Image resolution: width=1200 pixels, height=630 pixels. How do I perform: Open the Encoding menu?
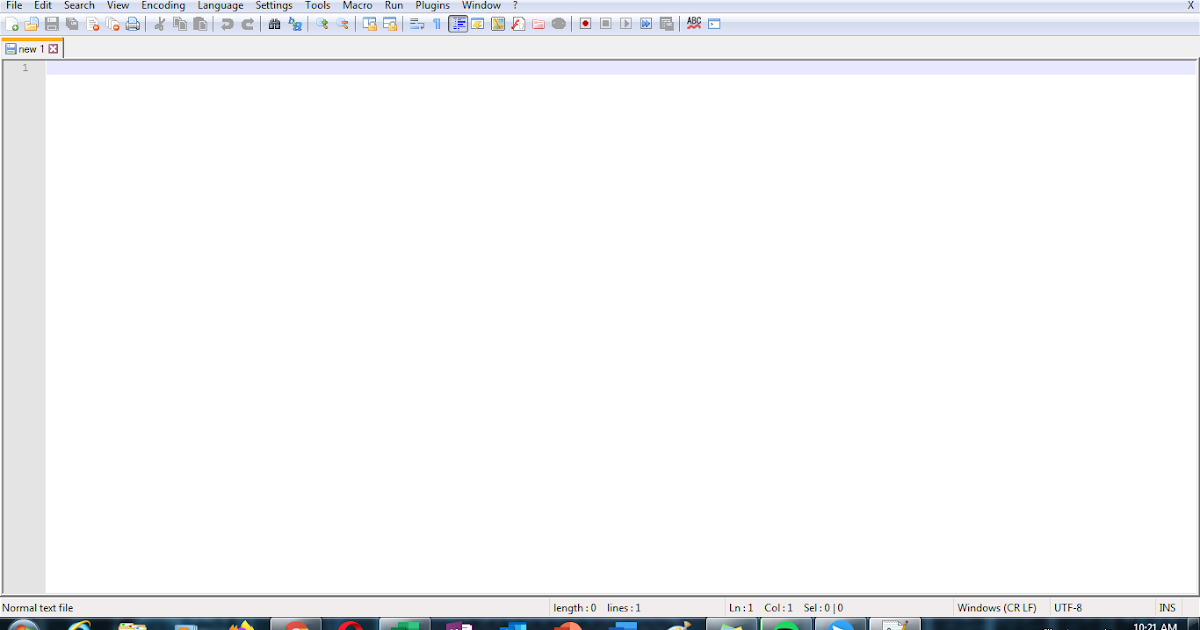click(163, 5)
